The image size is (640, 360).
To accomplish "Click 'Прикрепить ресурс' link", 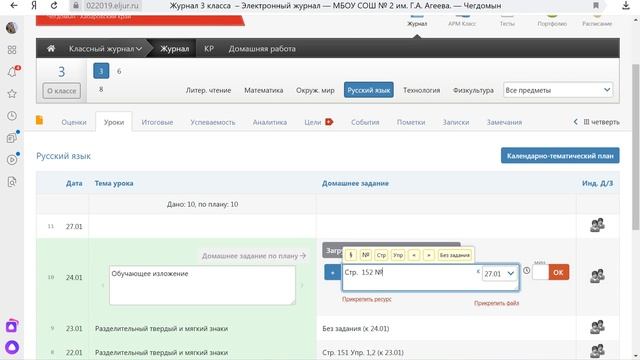I will [x=367, y=299].
